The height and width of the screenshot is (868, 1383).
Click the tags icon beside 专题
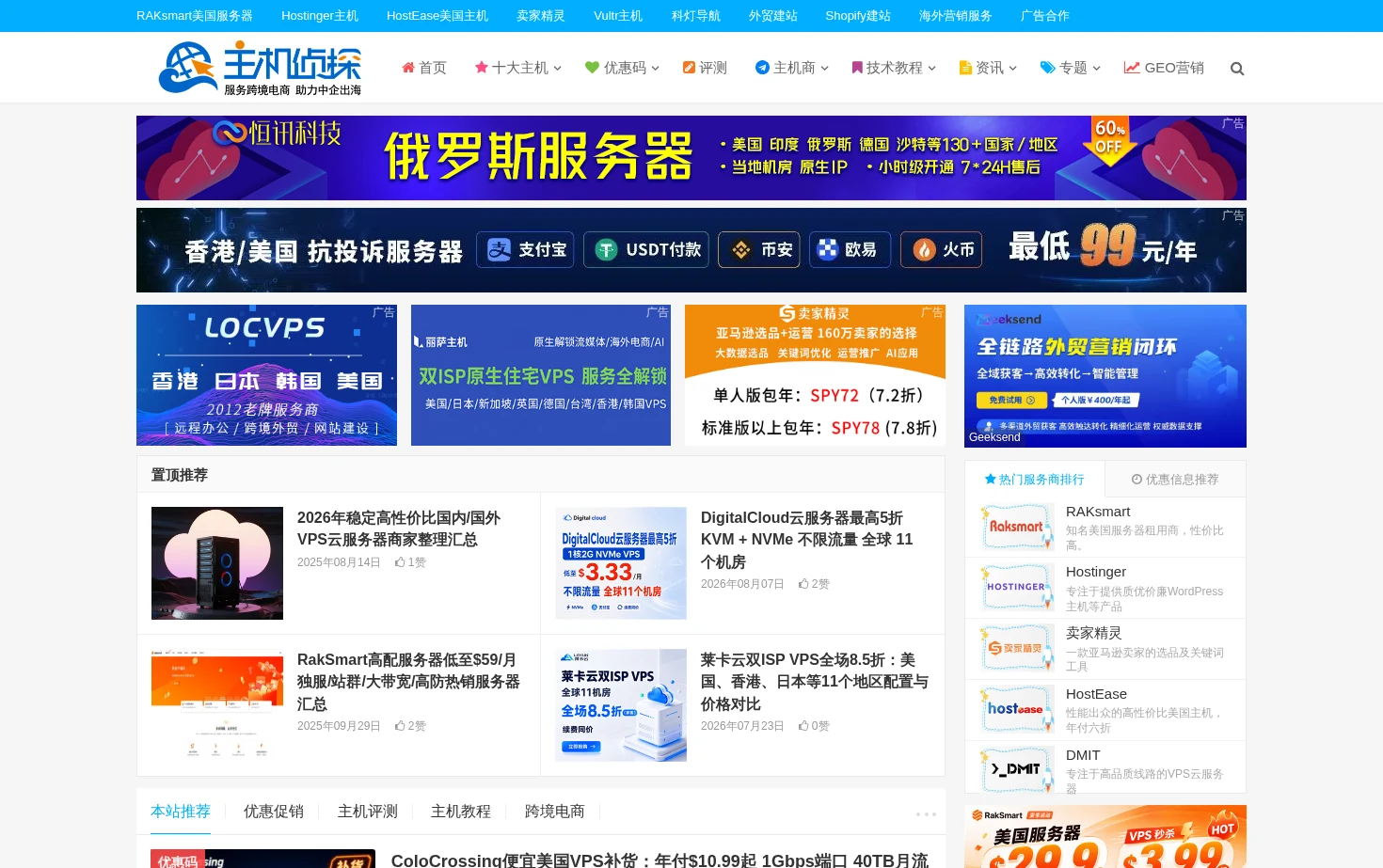pyautogui.click(x=1048, y=68)
